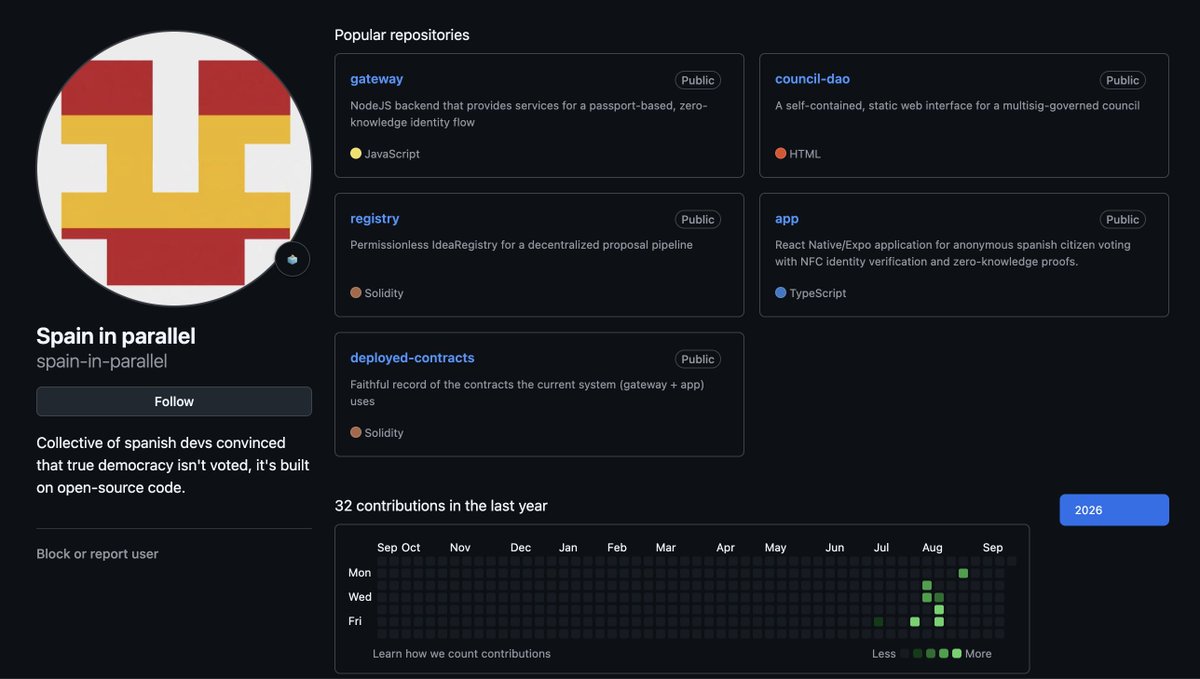Click the spain-in-parallel username

102,361
